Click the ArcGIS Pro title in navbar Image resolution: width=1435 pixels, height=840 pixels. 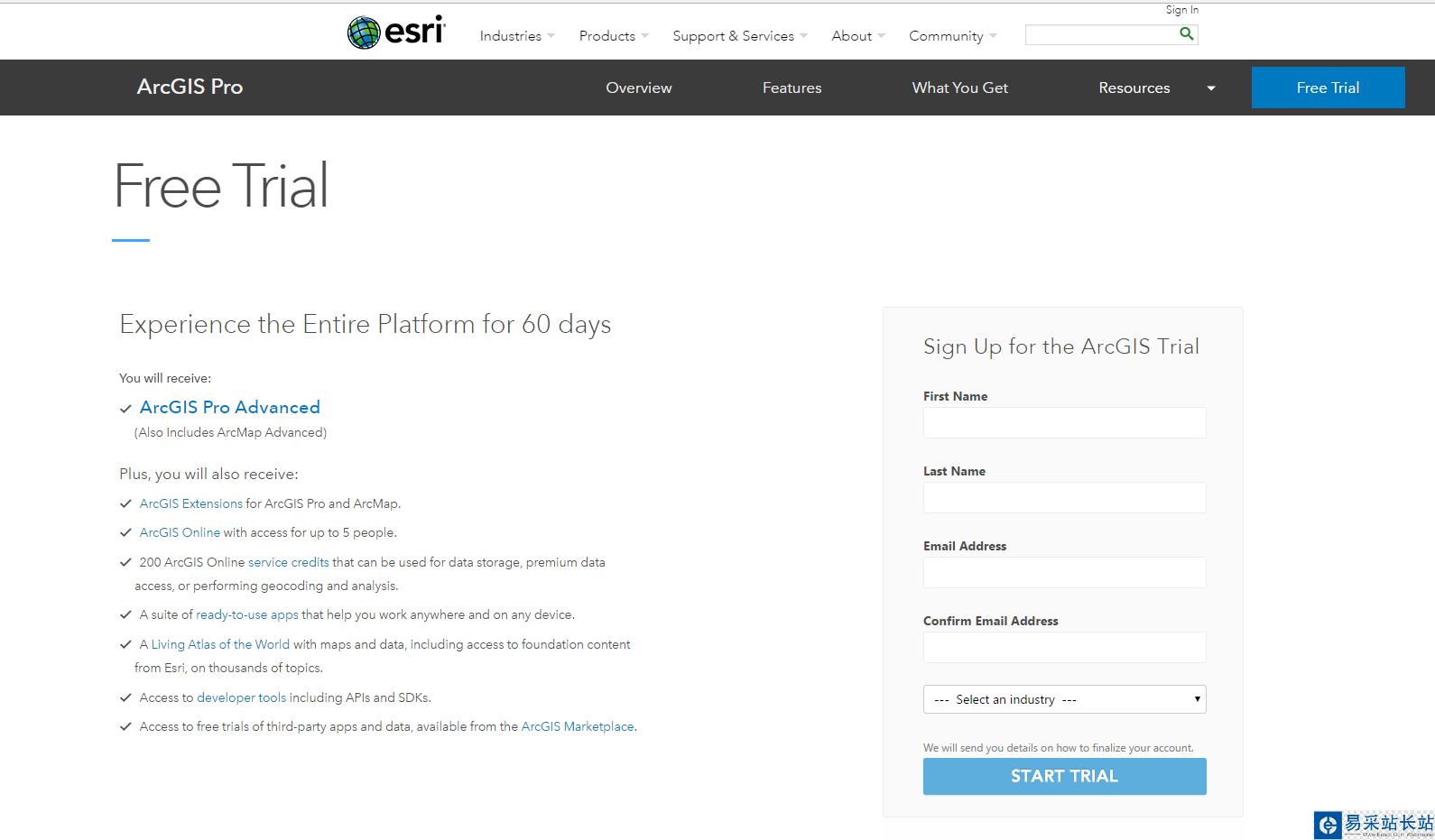[190, 87]
